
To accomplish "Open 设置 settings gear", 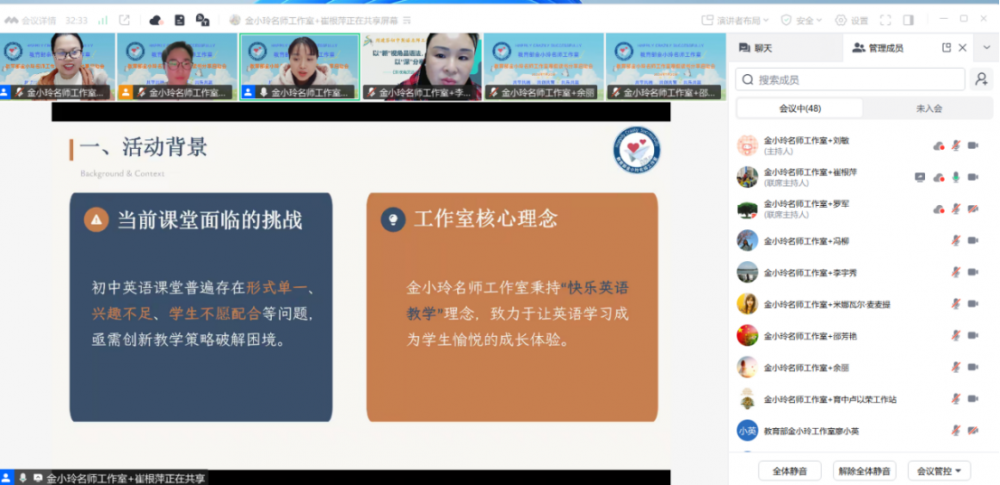I will 851,20.
